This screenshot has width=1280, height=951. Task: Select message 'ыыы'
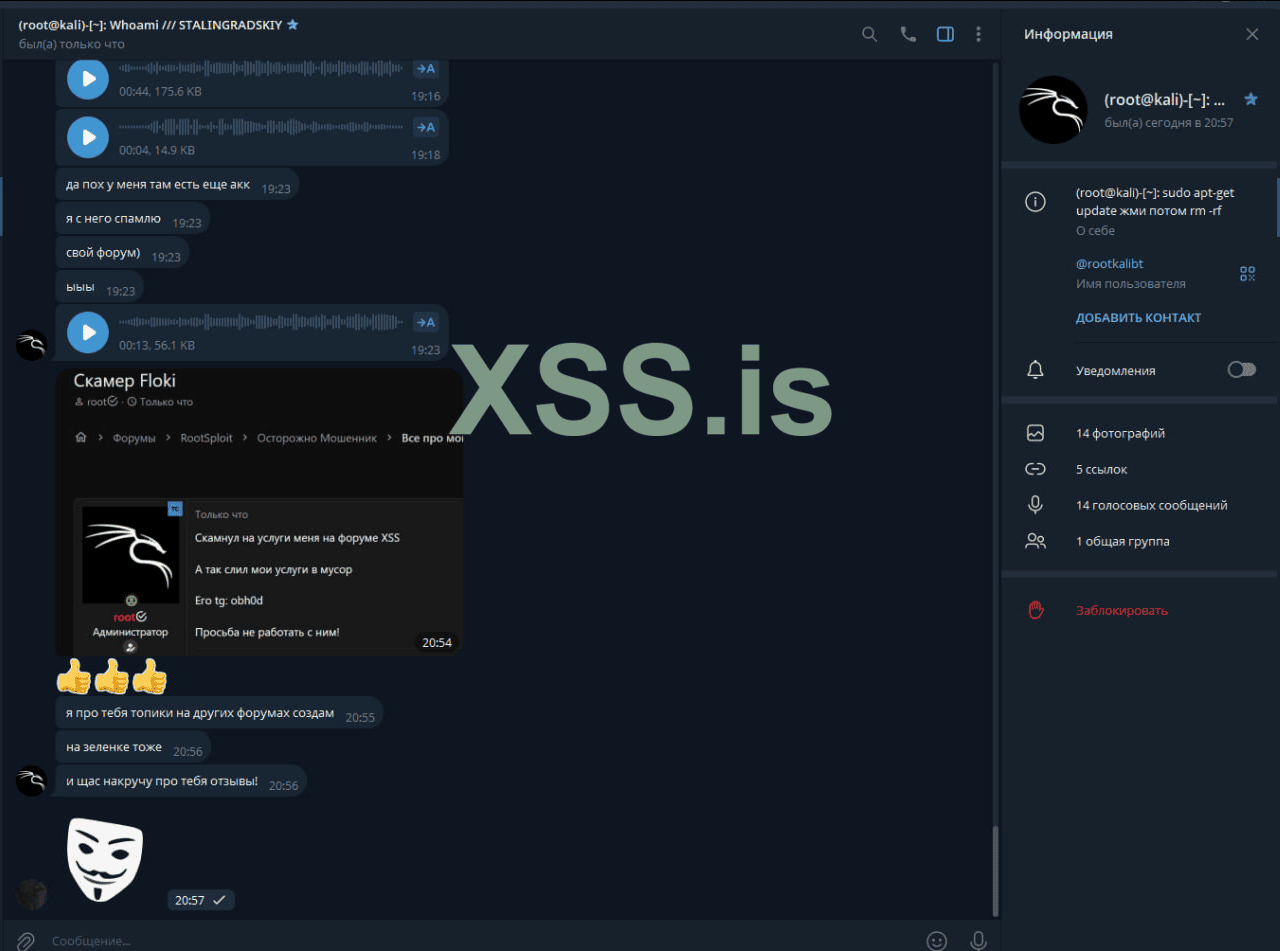click(99, 287)
